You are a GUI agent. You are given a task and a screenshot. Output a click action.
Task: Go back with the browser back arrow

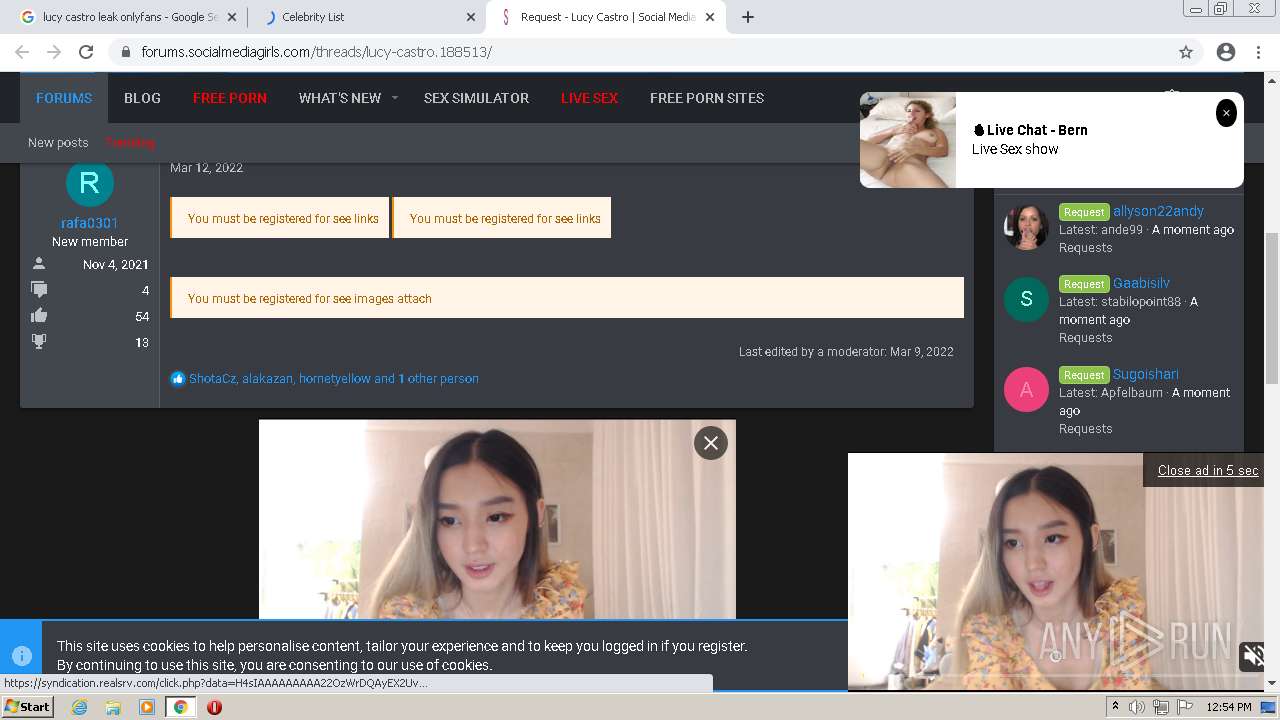(22, 52)
